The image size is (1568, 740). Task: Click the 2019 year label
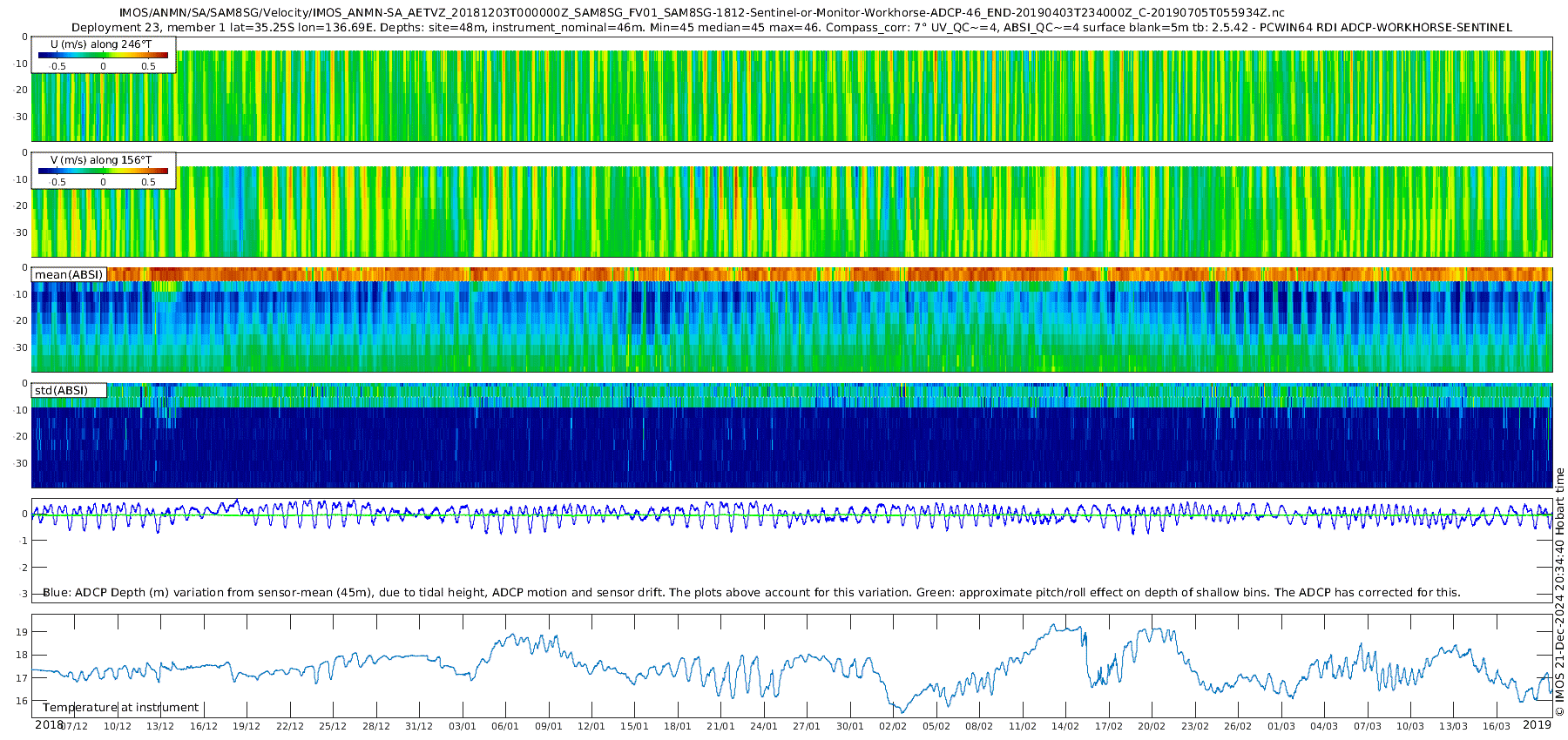[x=1537, y=725]
